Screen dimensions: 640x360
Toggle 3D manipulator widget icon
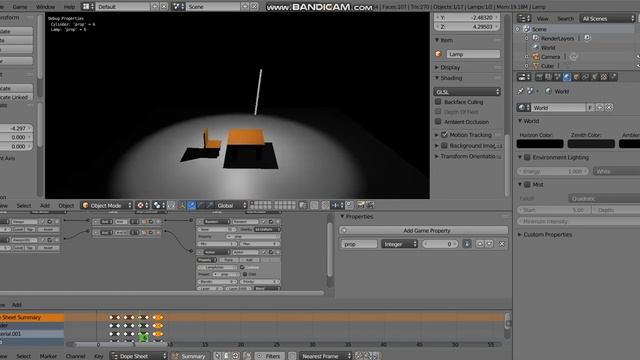tap(182, 205)
